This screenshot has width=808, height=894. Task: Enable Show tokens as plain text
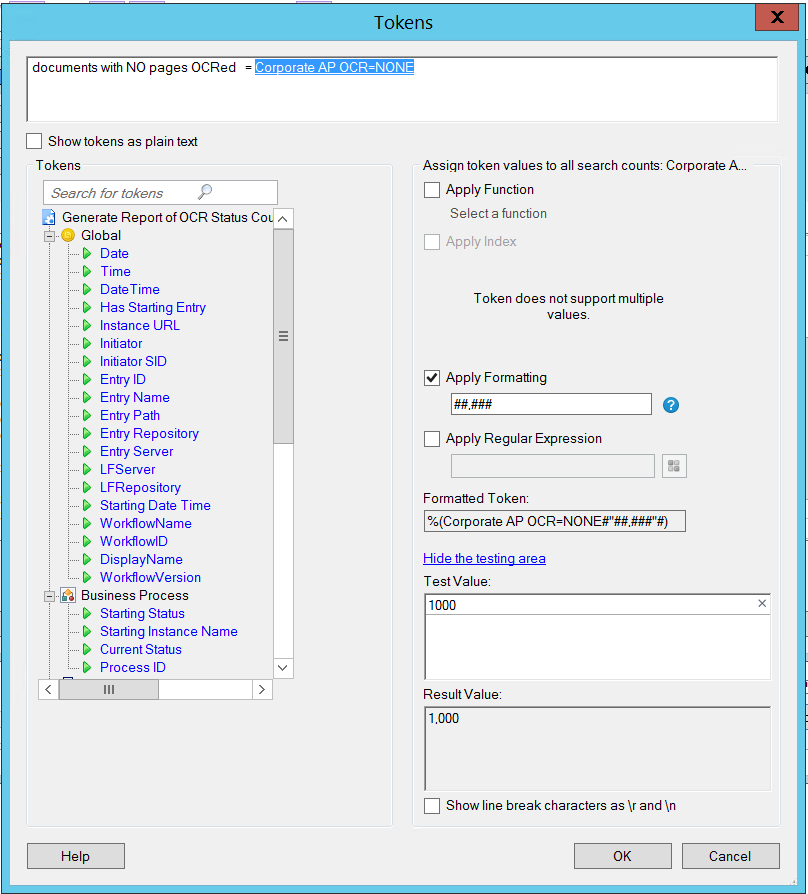coord(36,142)
